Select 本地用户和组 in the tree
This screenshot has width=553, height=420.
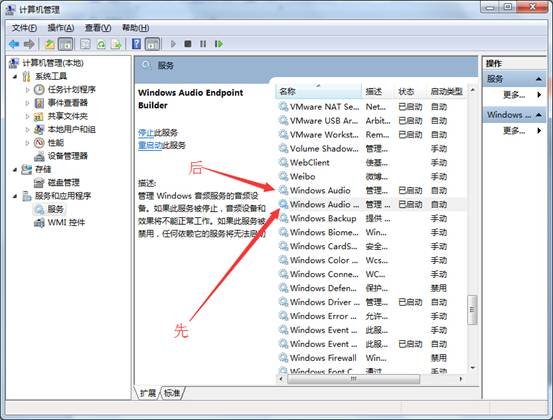72,129
